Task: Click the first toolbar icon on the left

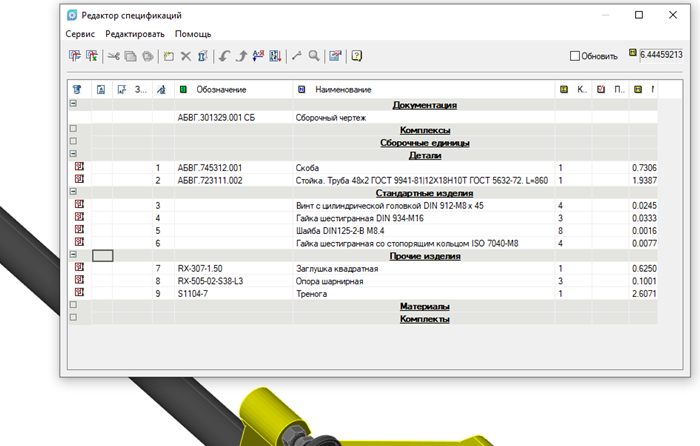Action: pos(74,56)
